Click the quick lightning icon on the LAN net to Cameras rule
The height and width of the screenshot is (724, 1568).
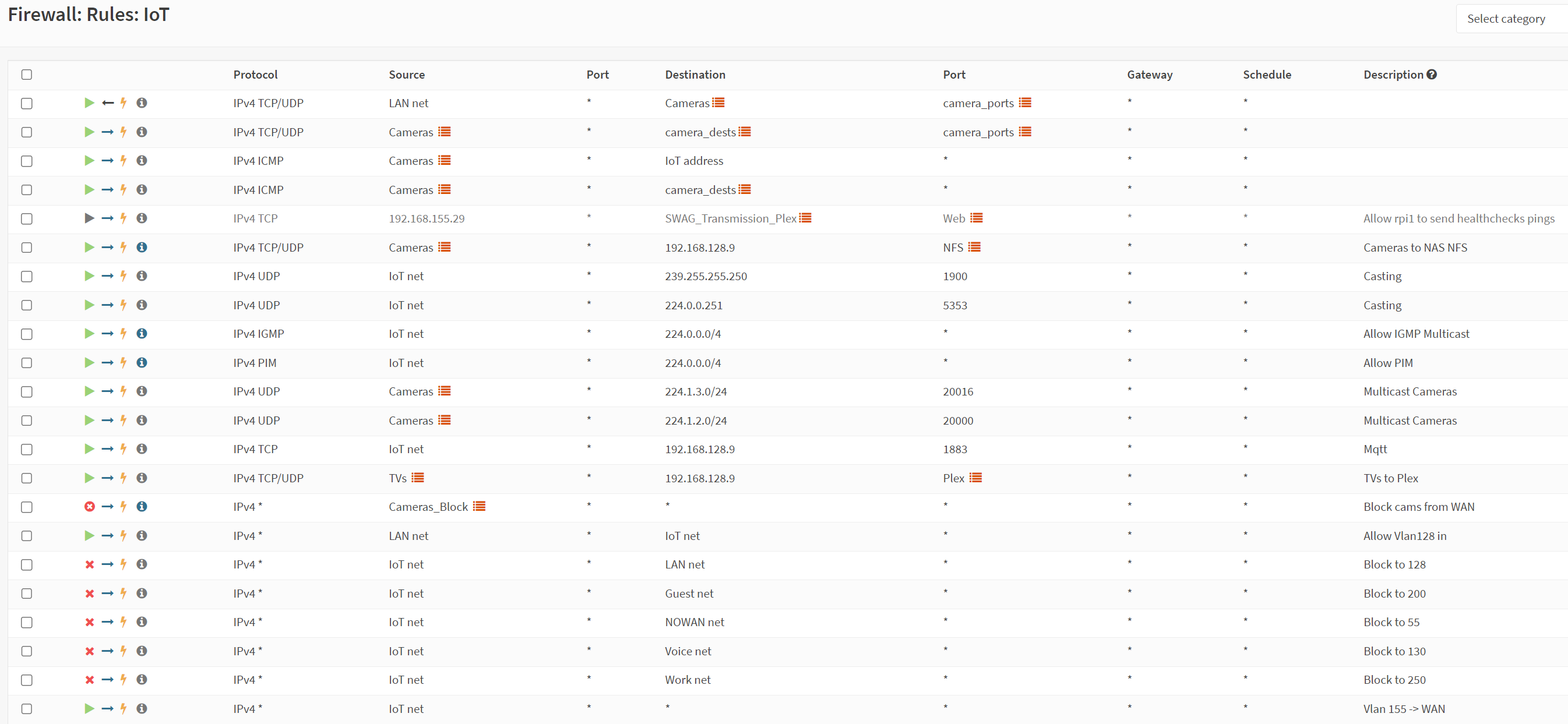[x=124, y=103]
